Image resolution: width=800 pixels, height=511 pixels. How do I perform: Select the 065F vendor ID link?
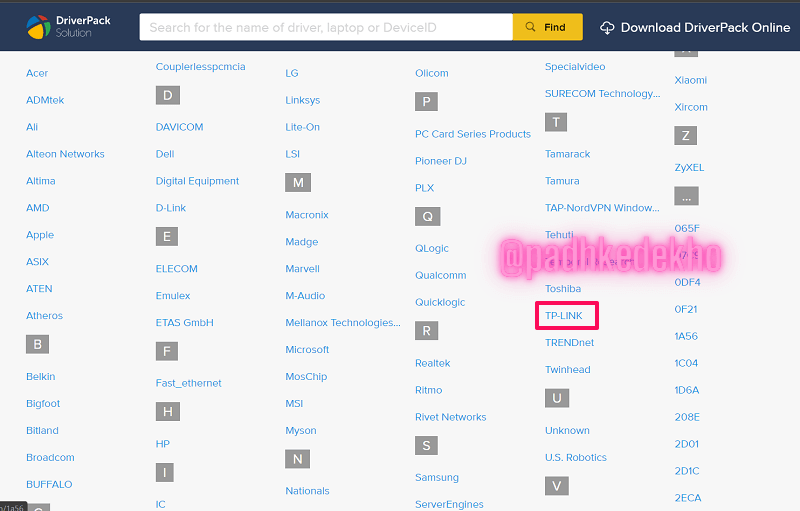point(687,228)
